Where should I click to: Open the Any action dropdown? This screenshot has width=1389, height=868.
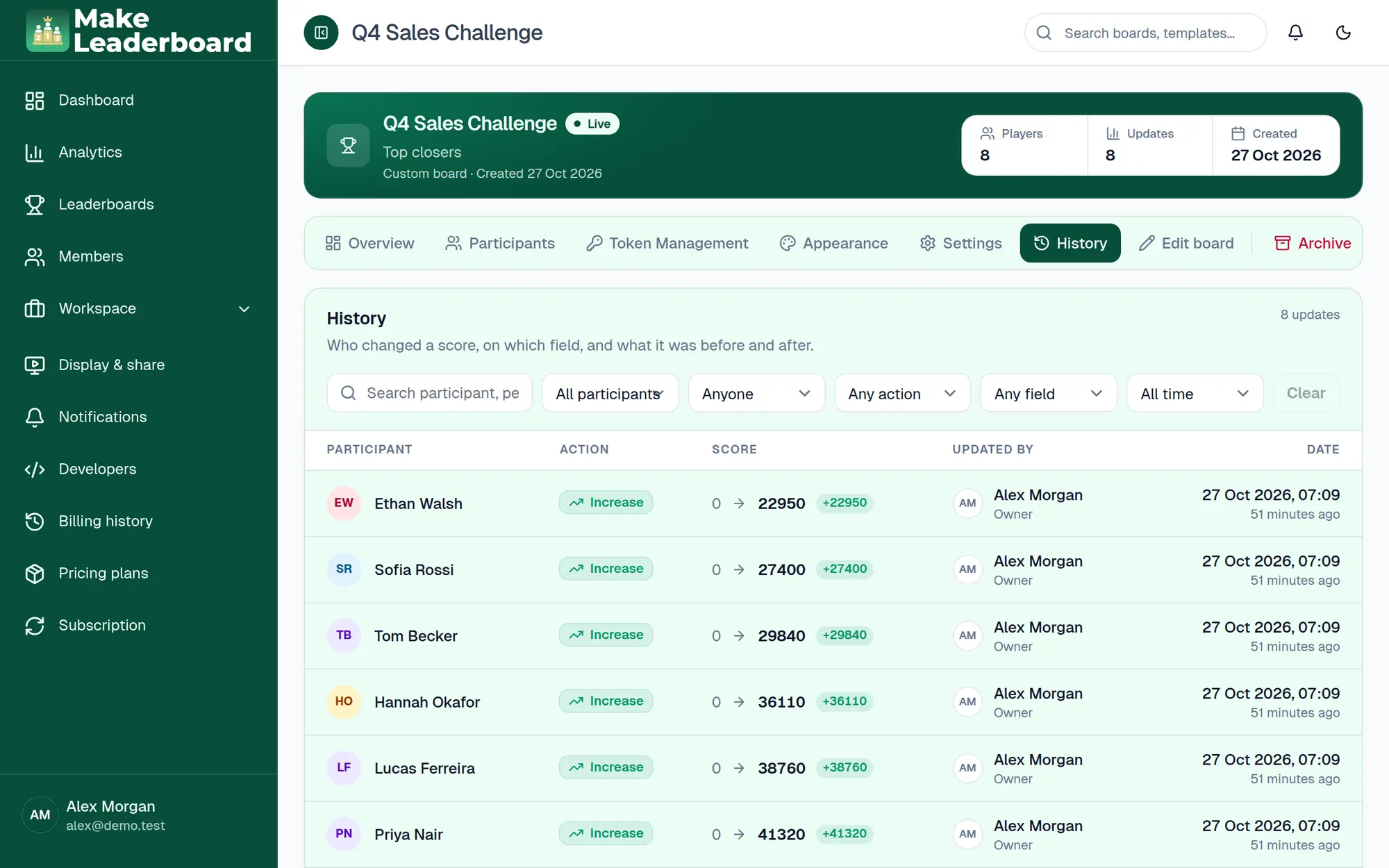[902, 393]
